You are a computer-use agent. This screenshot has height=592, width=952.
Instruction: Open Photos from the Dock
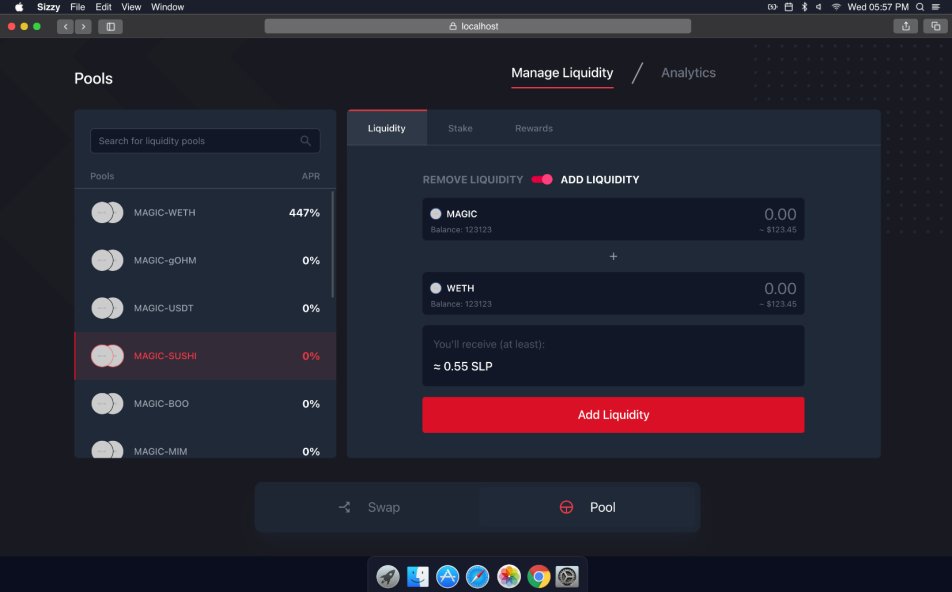pyautogui.click(x=509, y=576)
